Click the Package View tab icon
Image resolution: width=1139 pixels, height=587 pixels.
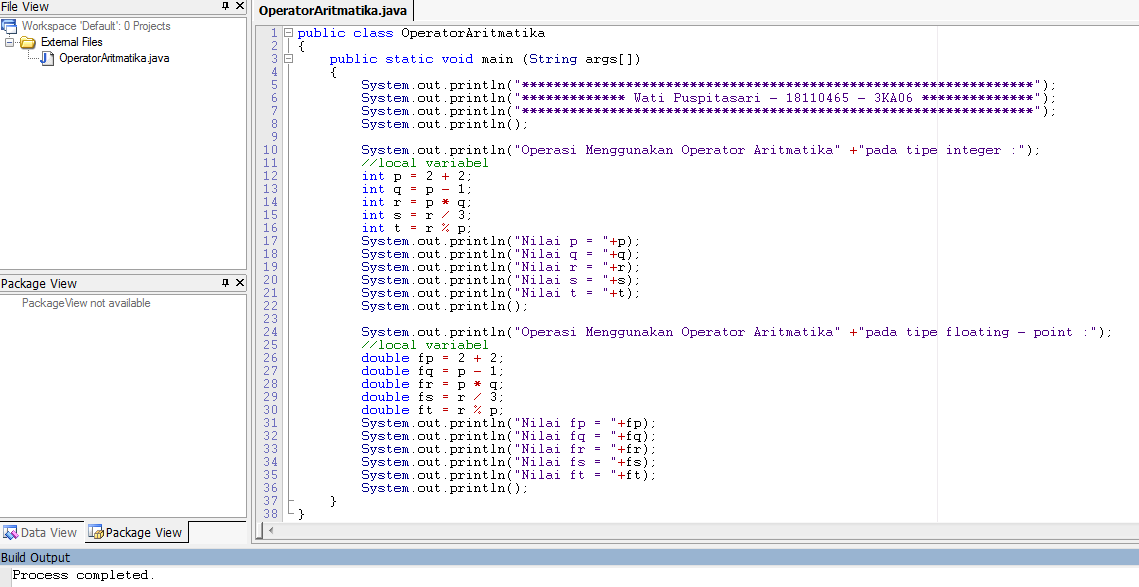[96, 533]
